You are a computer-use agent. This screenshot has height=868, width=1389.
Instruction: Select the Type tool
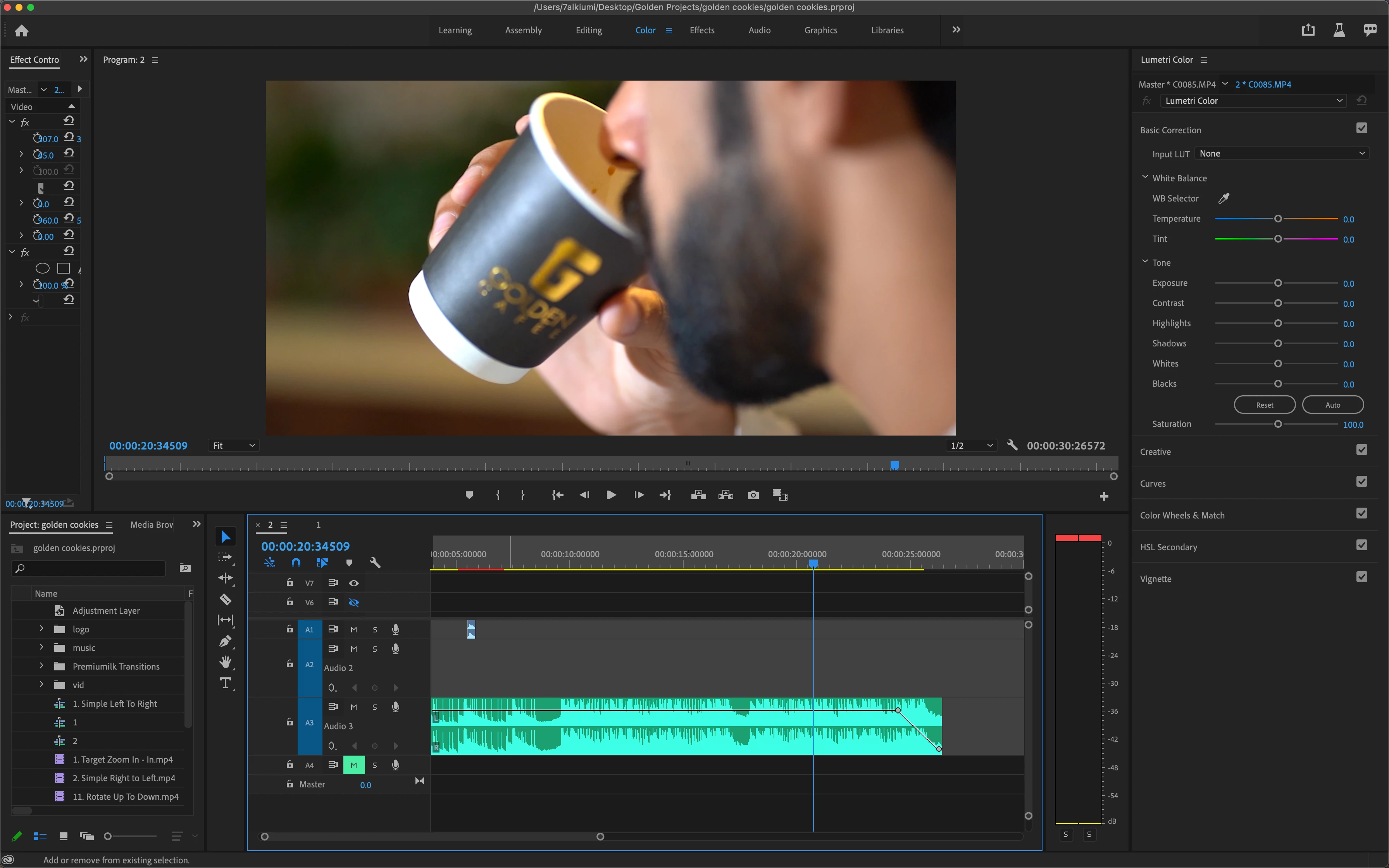225,683
